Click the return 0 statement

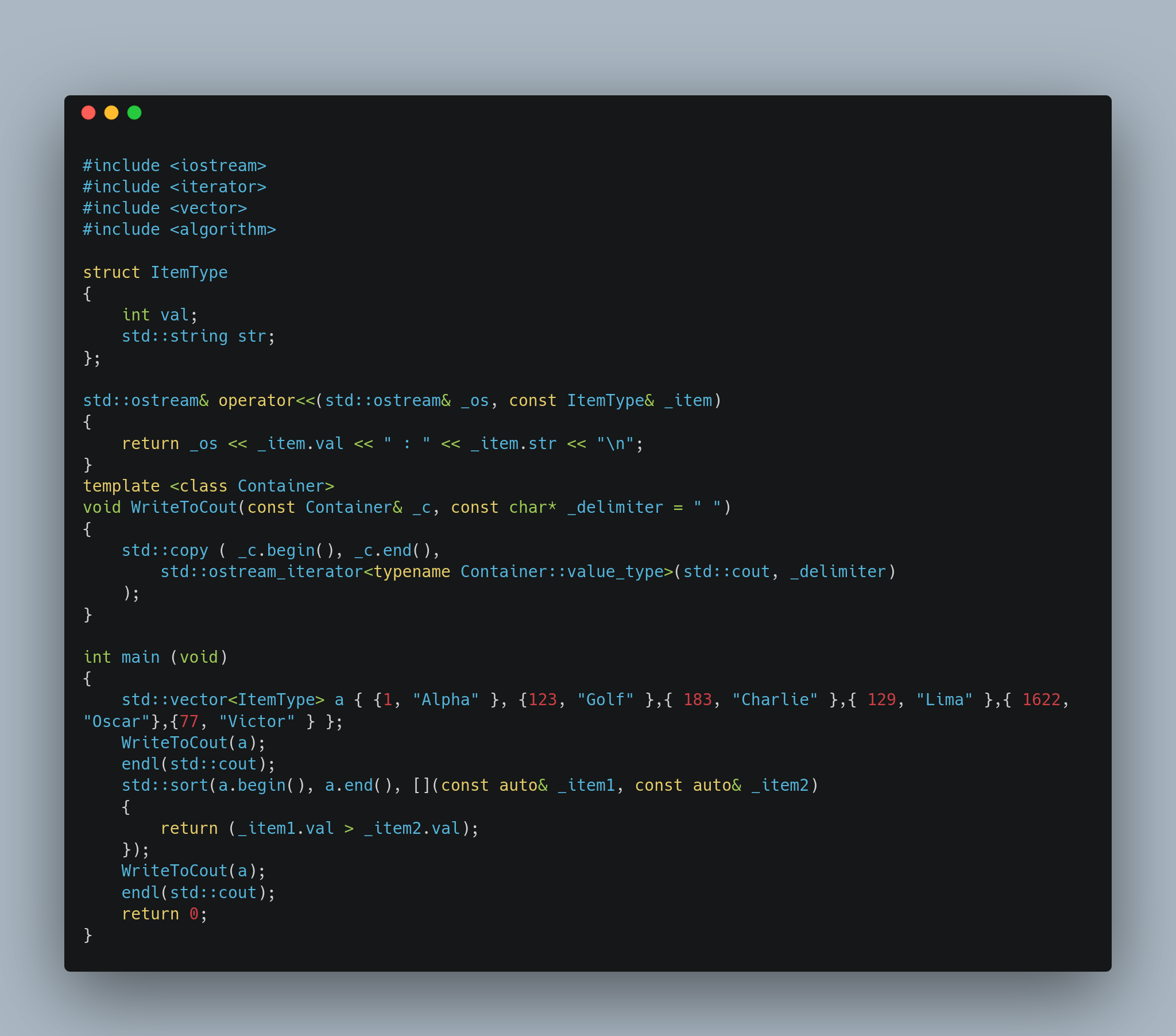(x=165, y=915)
